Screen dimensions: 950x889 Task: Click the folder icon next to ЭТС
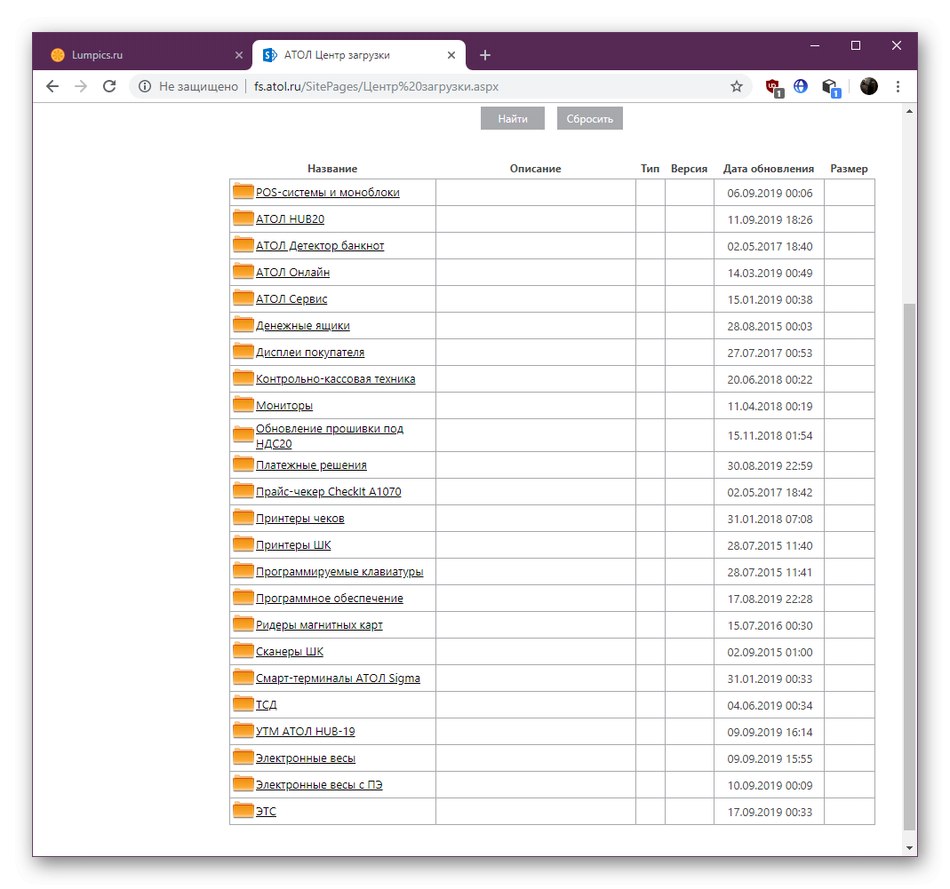(x=243, y=810)
